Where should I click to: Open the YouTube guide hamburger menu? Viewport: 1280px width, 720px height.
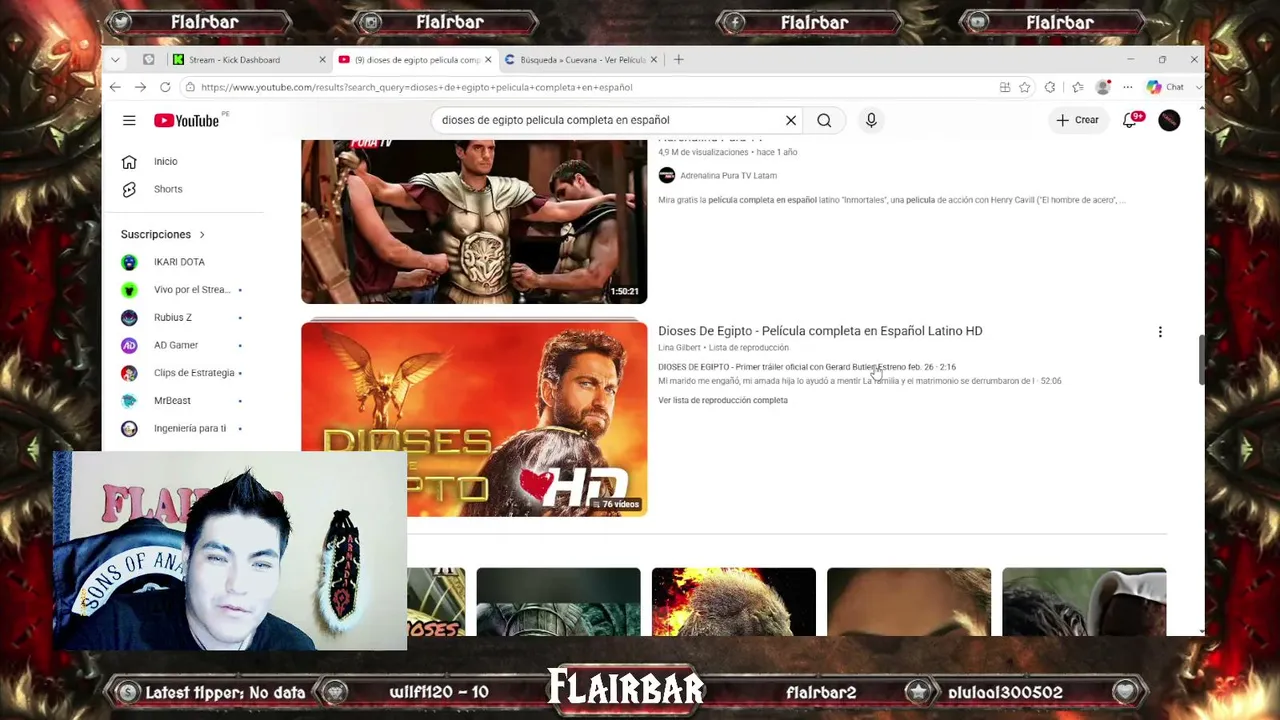tap(129, 121)
